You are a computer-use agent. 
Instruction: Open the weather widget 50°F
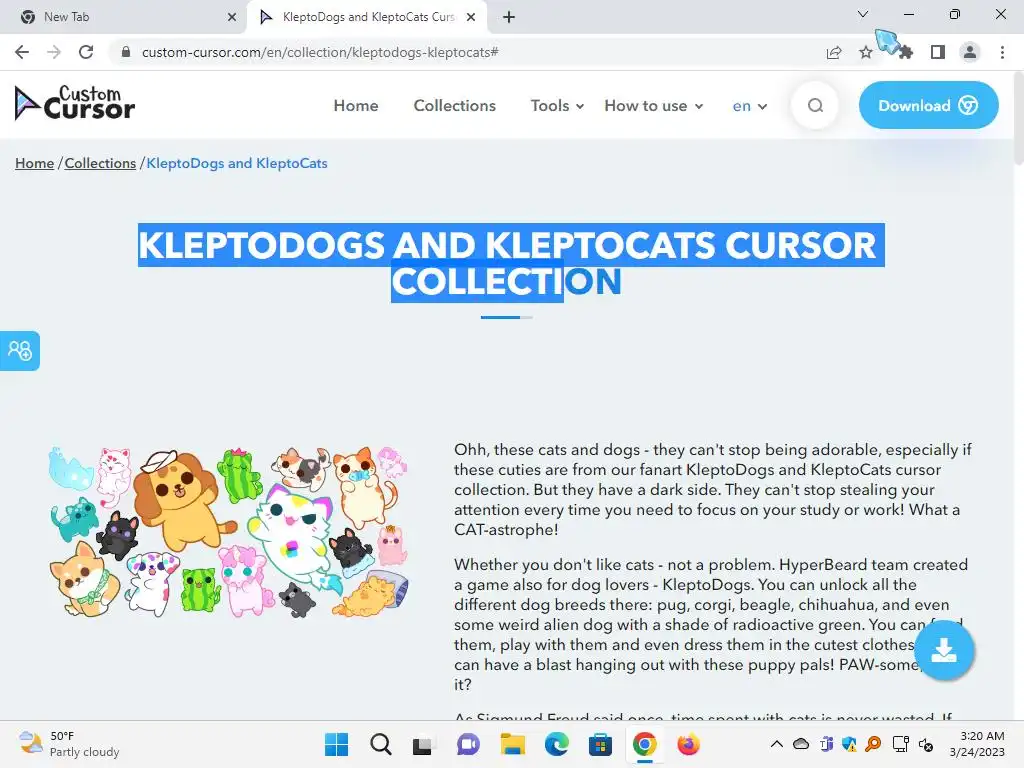69,744
